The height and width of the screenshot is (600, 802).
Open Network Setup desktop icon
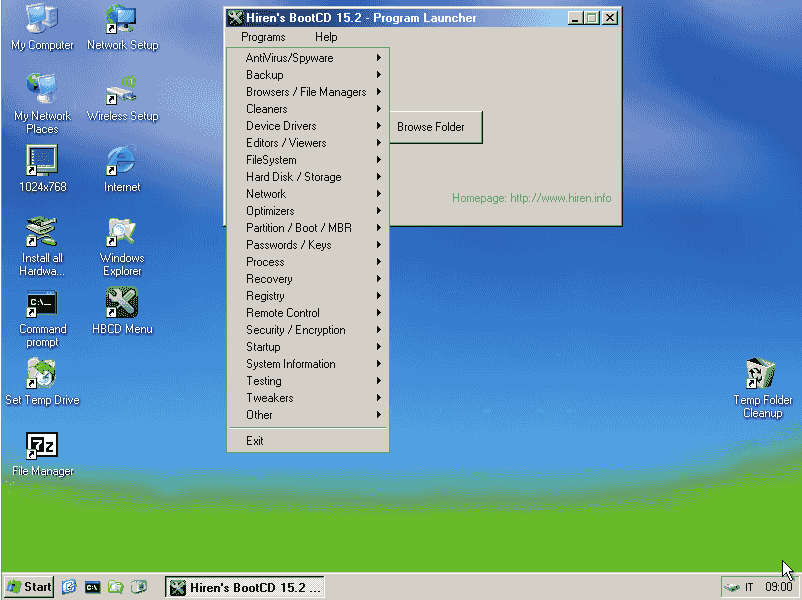coord(122,27)
